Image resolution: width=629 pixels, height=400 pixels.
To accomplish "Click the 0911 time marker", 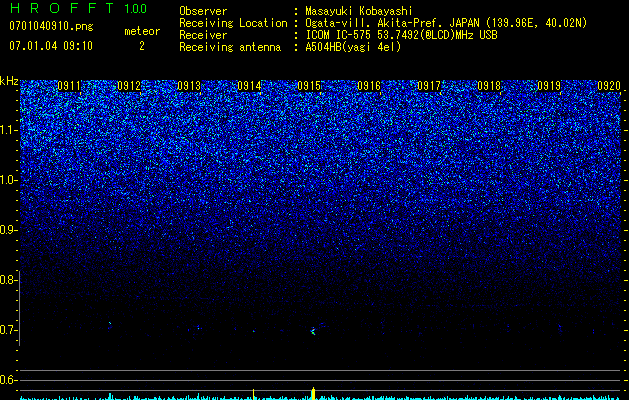I will (69, 86).
